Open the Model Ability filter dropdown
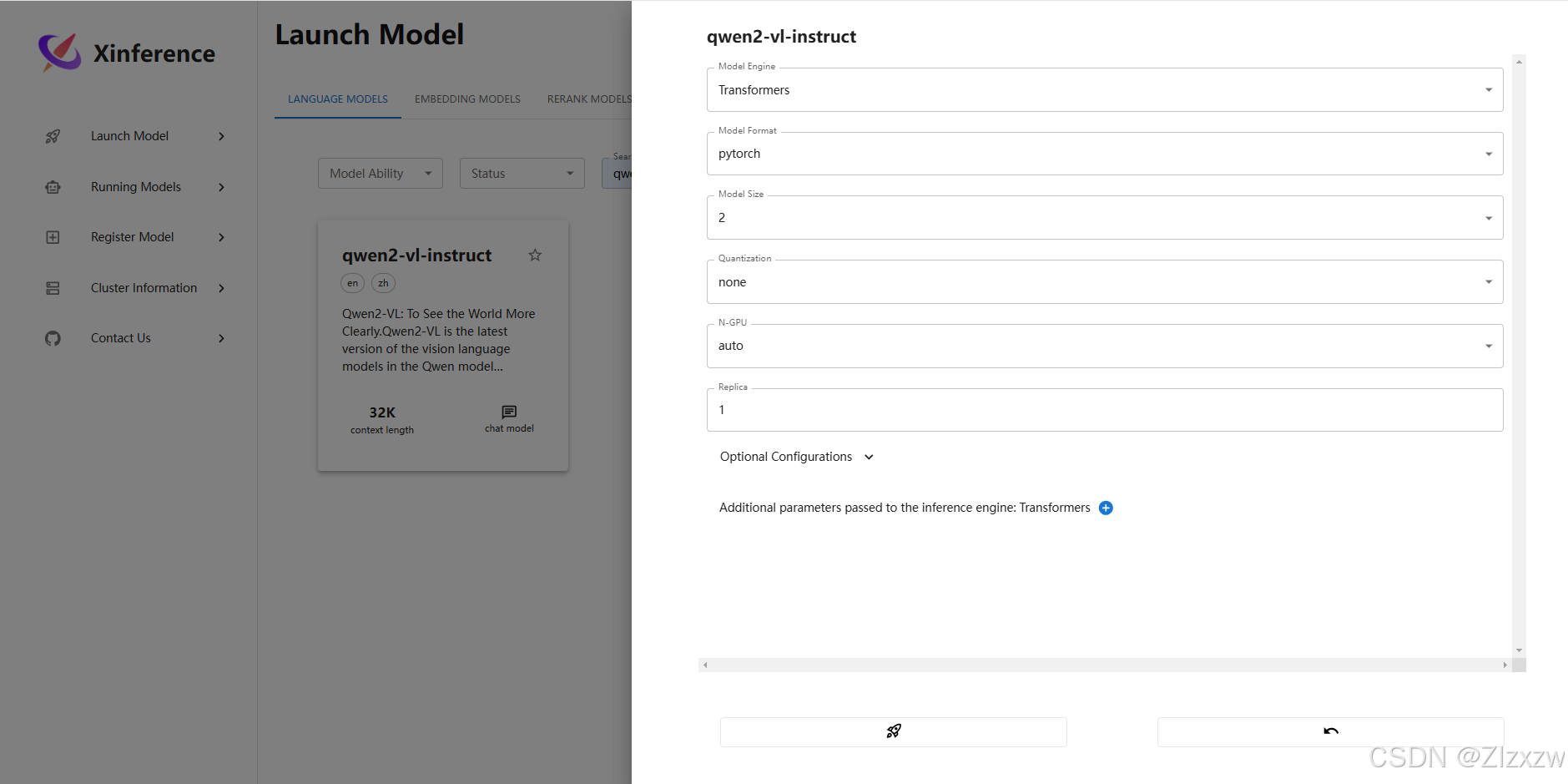Viewport: 1568px width, 784px height. (x=381, y=173)
